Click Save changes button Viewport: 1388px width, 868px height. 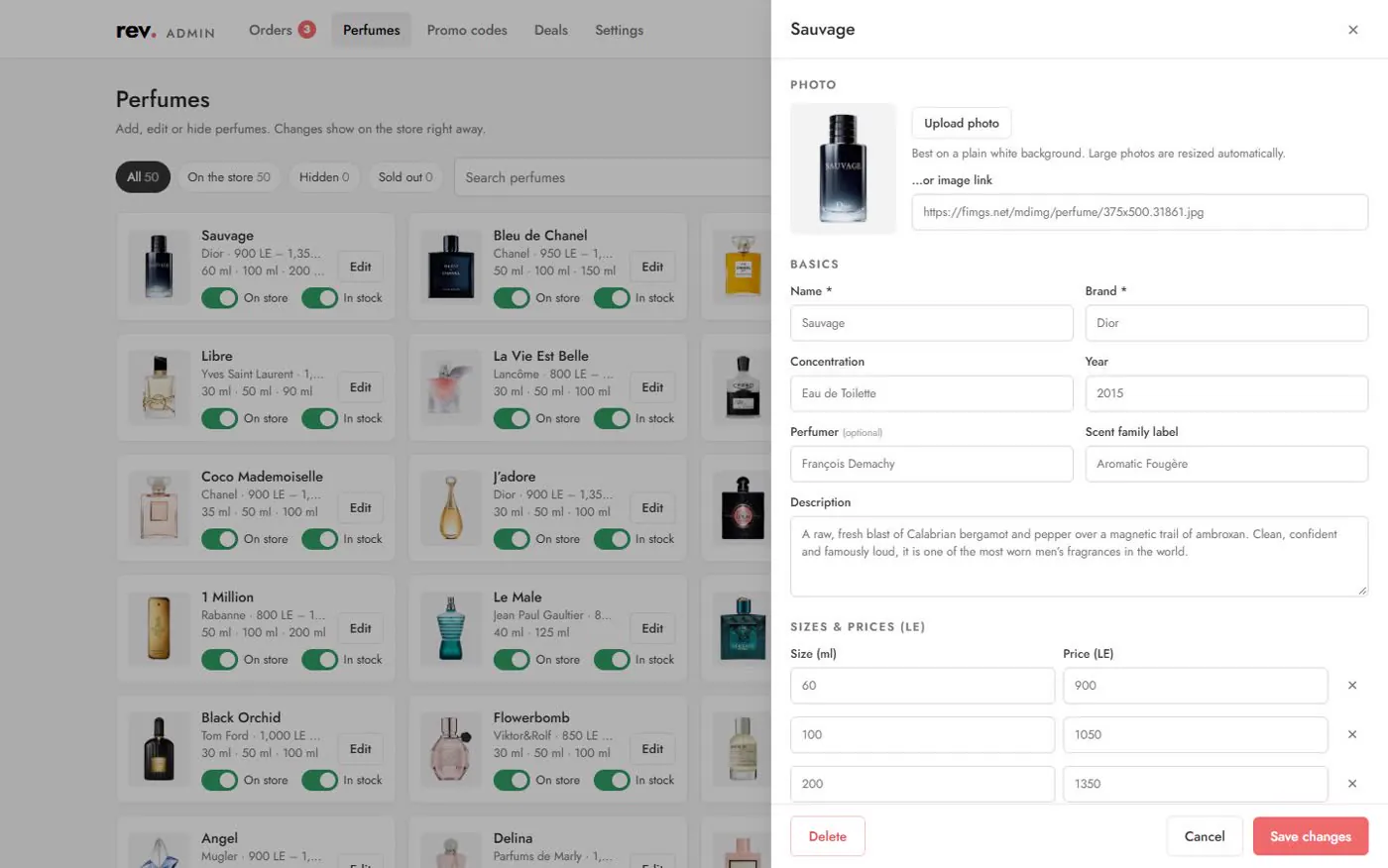point(1311,836)
